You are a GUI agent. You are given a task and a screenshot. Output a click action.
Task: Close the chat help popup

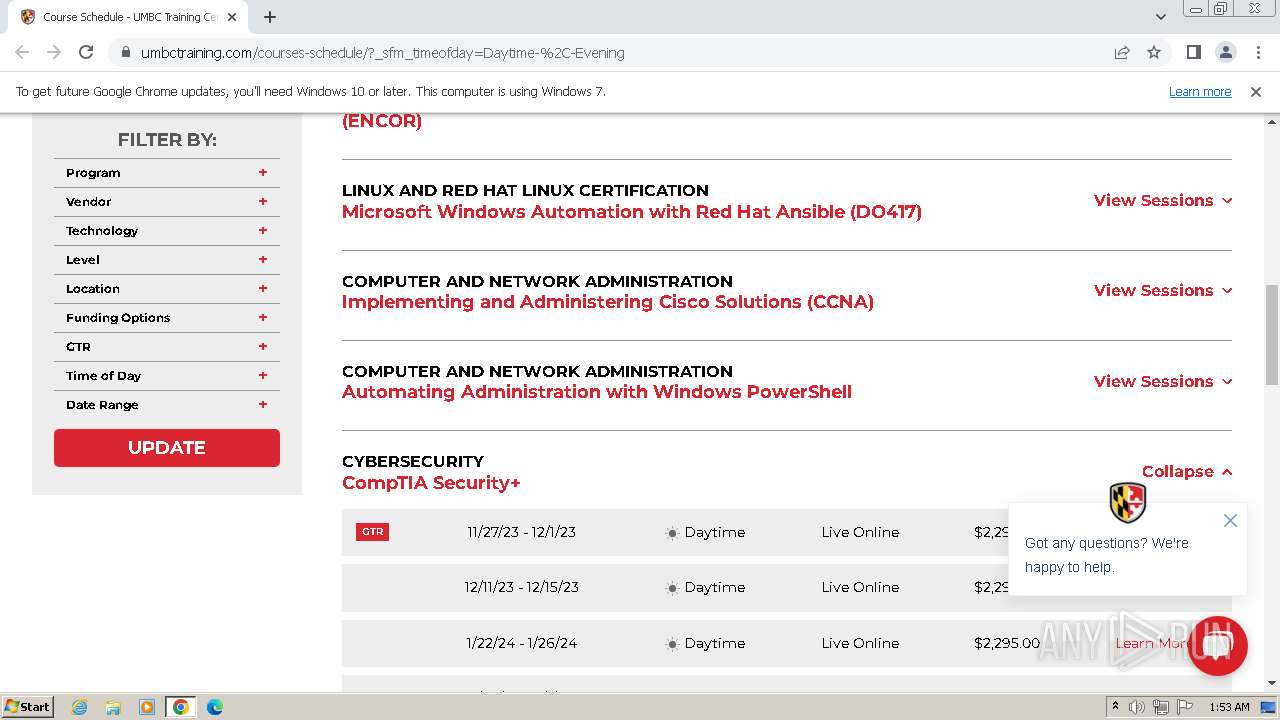[x=1230, y=520]
